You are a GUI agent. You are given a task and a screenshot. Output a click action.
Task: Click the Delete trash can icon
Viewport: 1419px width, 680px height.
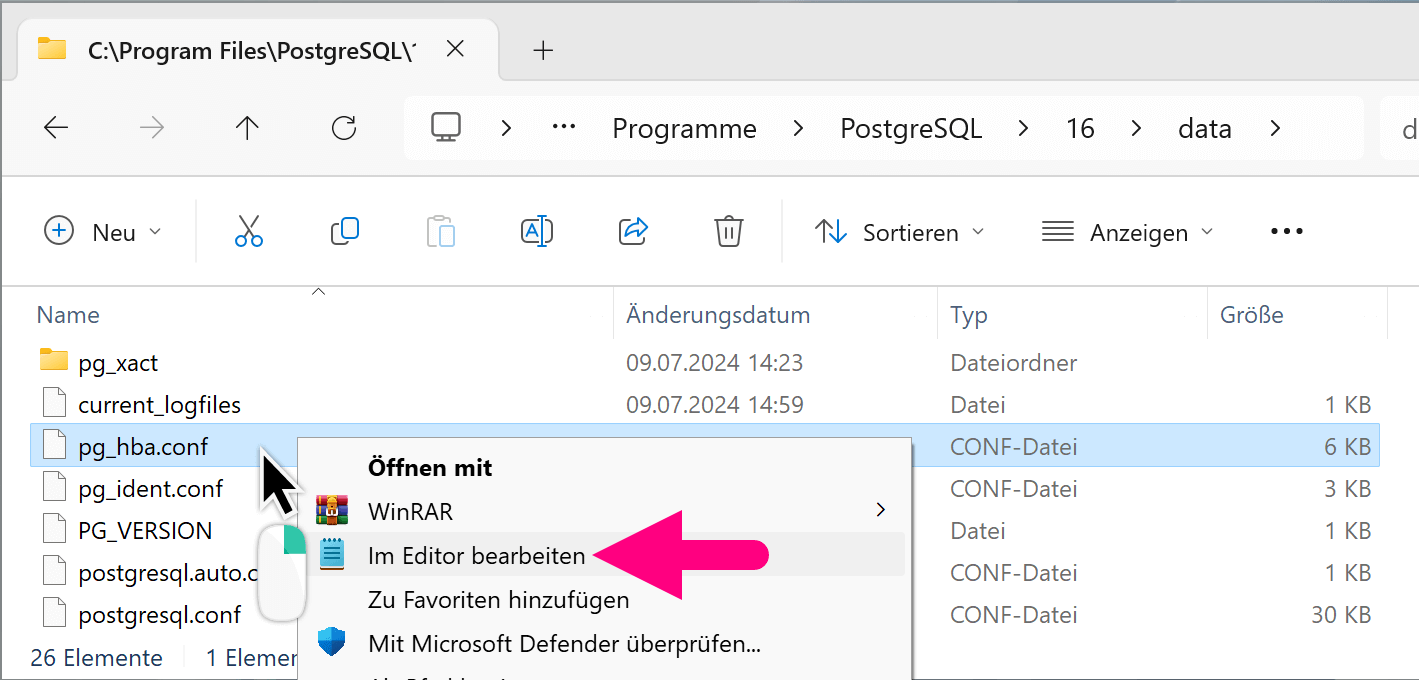pos(728,232)
